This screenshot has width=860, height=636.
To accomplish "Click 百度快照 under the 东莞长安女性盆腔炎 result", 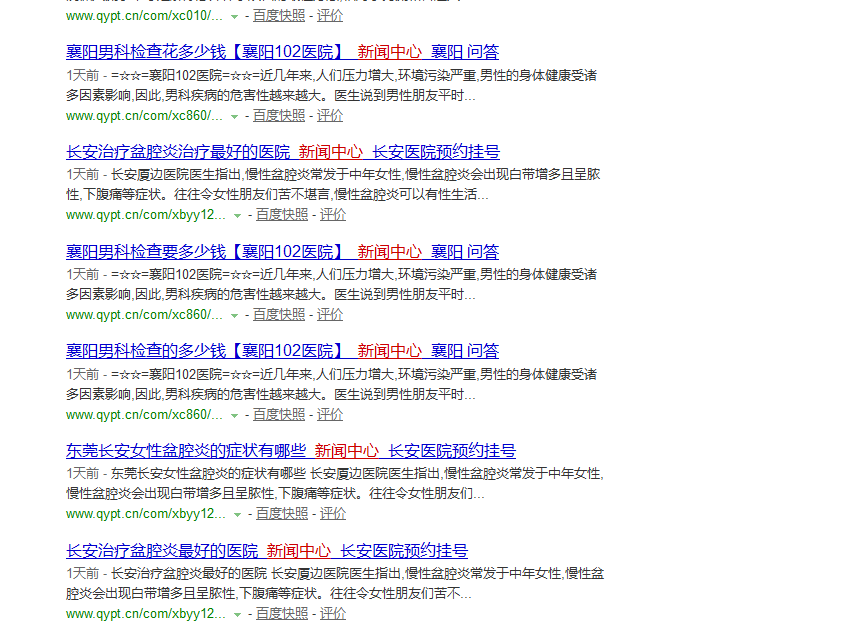I will click(280, 513).
